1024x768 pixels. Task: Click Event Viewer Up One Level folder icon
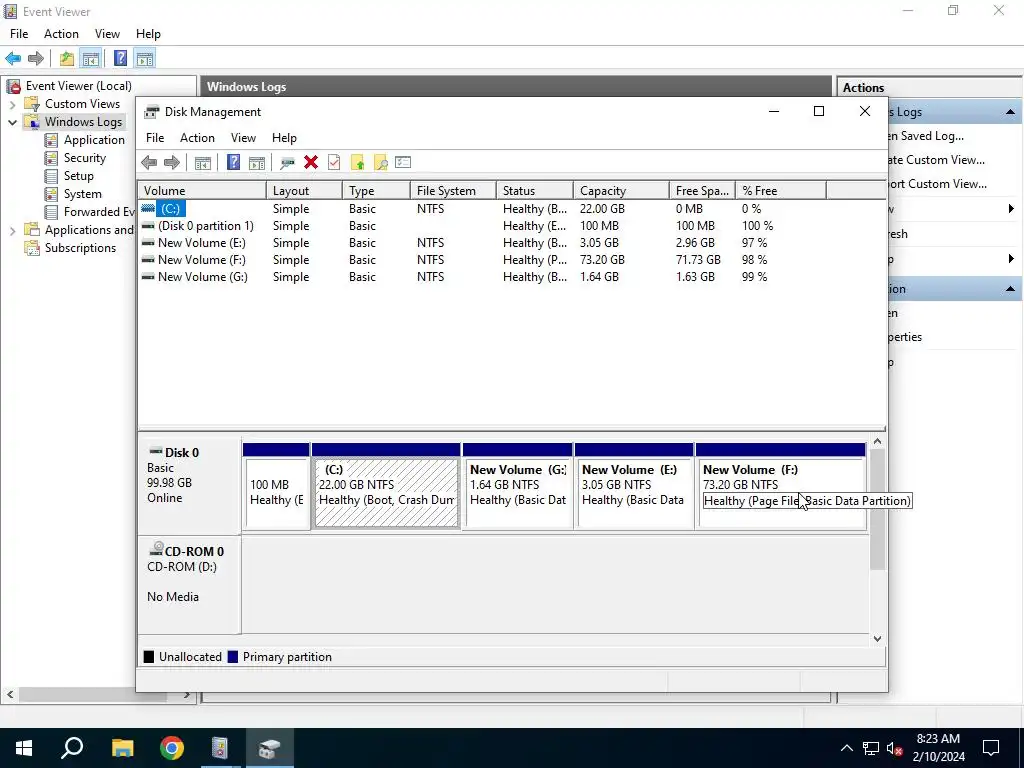coord(67,59)
